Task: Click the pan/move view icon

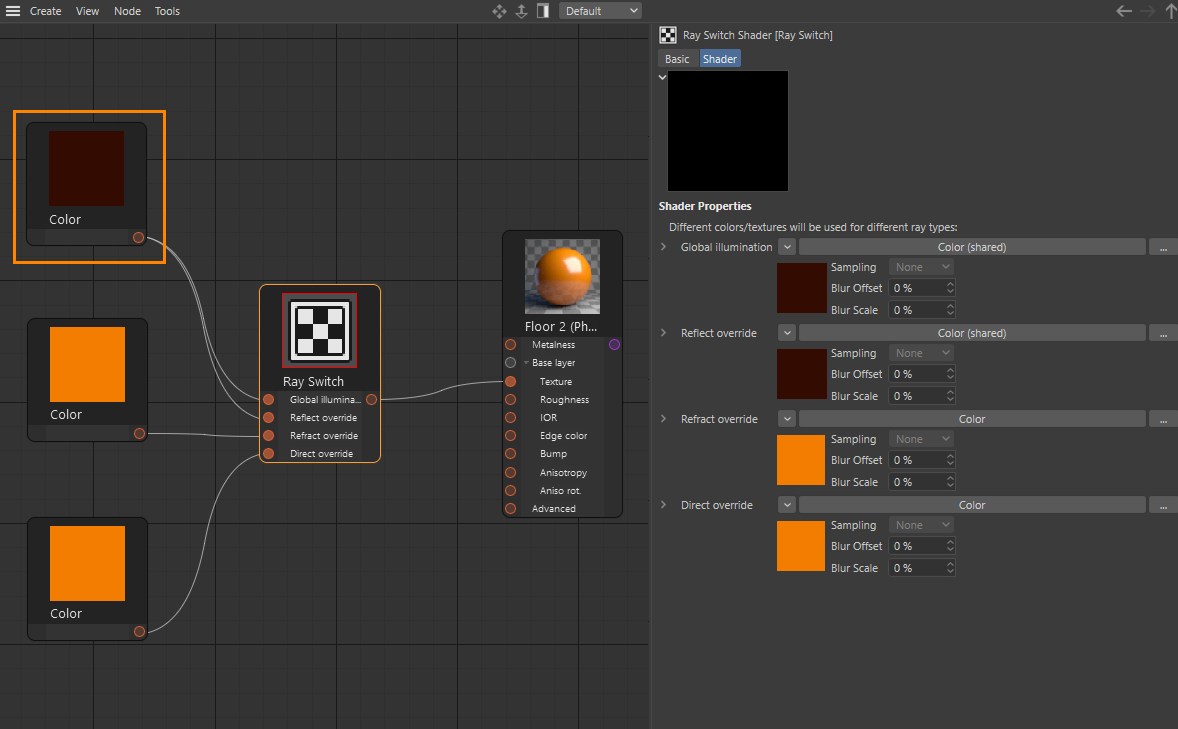Action: (500, 11)
